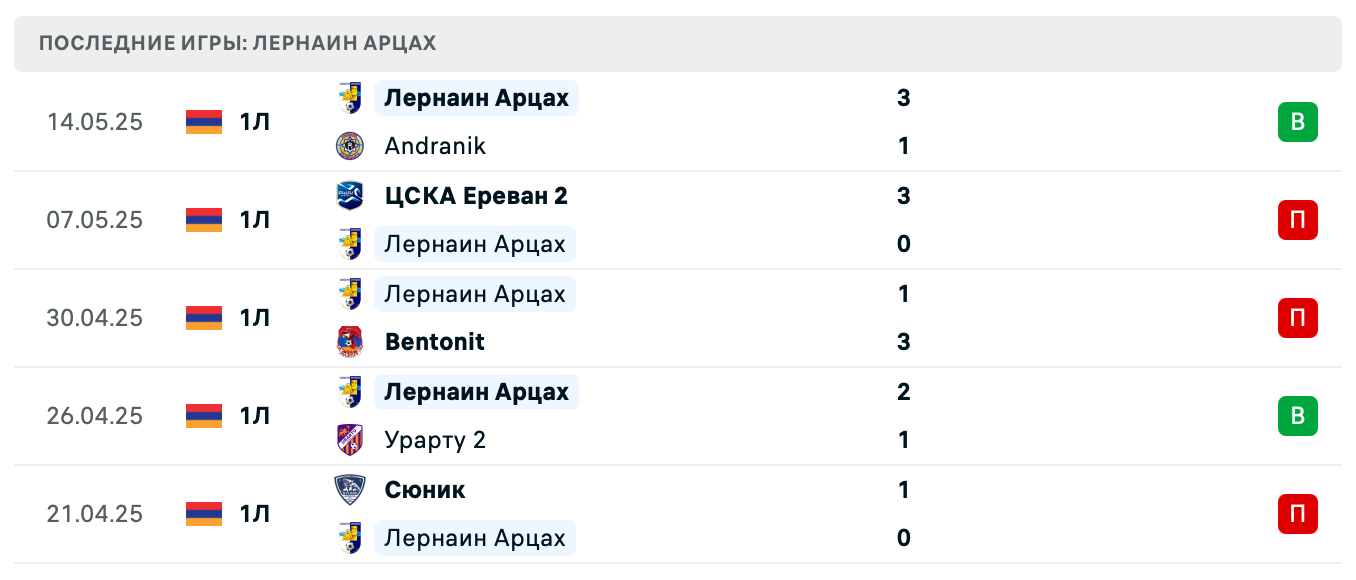The height and width of the screenshot is (580, 1356).
Task: Click the Bentonit team name
Action: click(x=434, y=341)
